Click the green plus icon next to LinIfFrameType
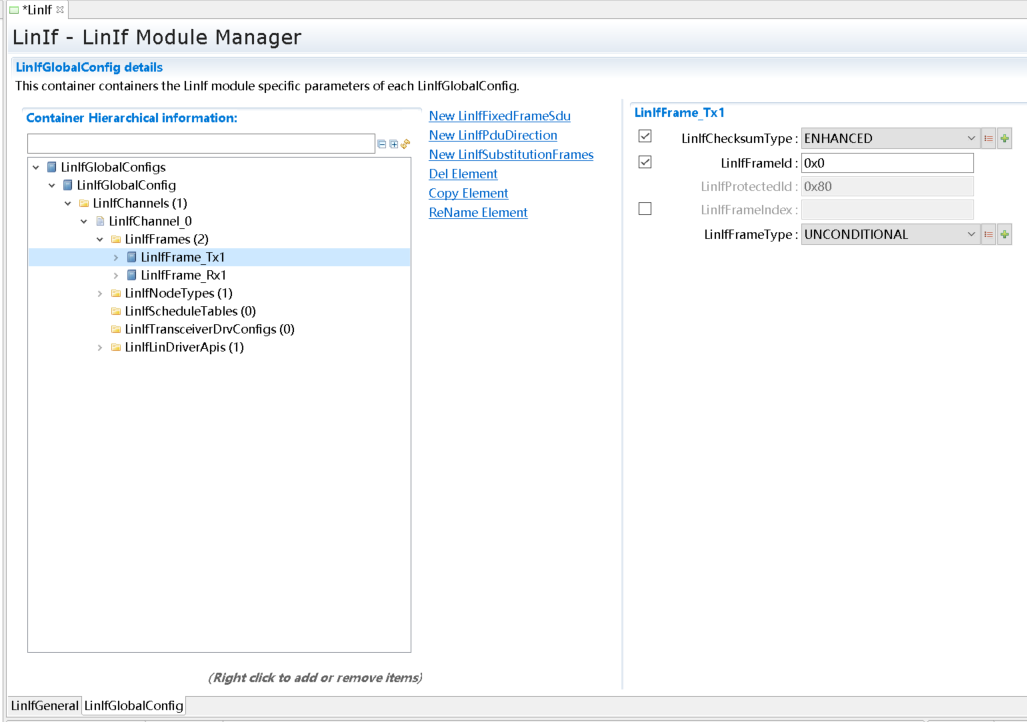 (1004, 234)
